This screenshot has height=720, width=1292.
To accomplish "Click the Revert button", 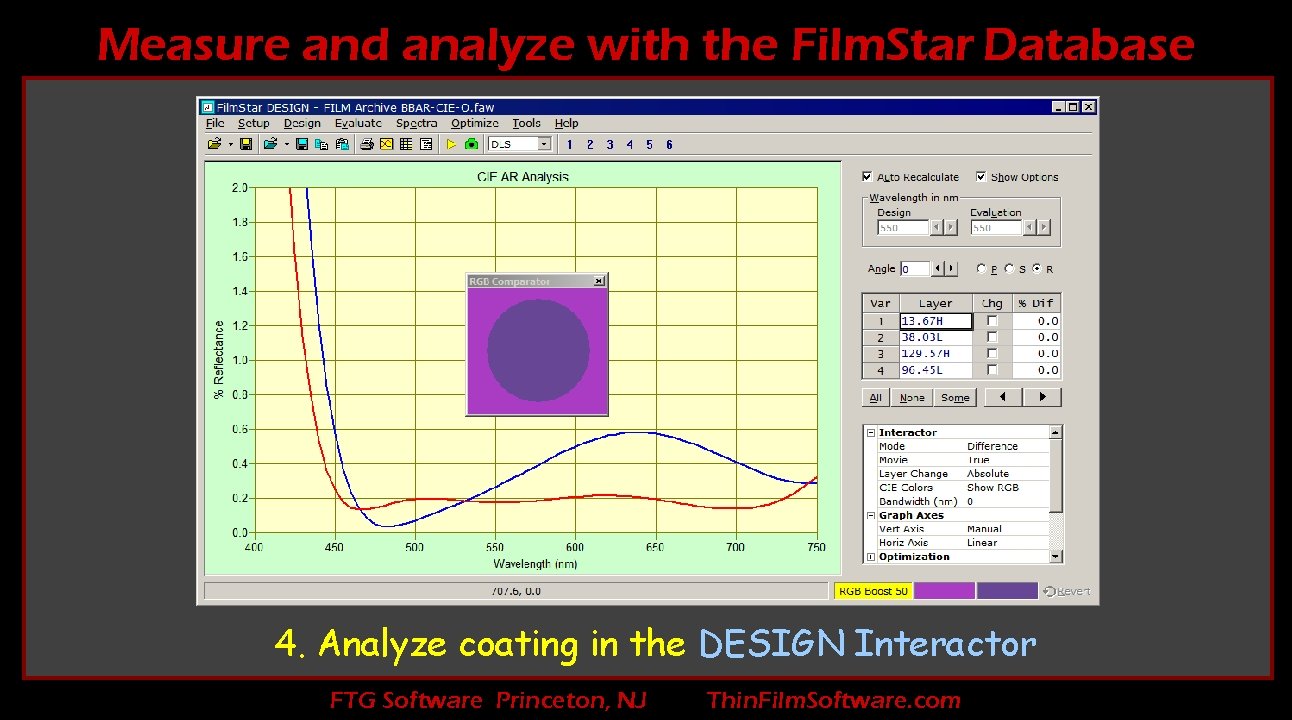I will [x=1067, y=591].
